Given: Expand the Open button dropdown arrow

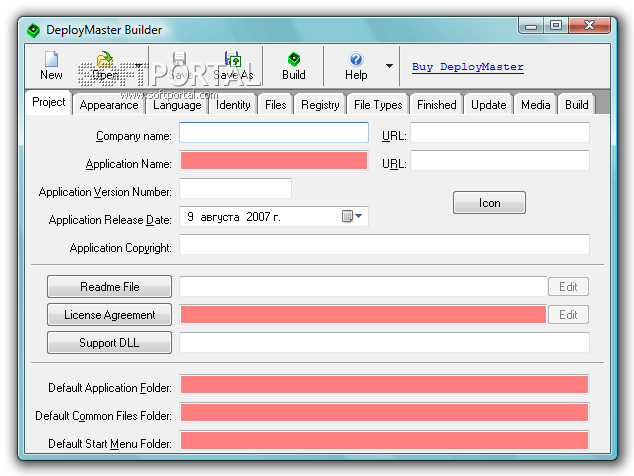Looking at the screenshot, I should (x=138, y=66).
